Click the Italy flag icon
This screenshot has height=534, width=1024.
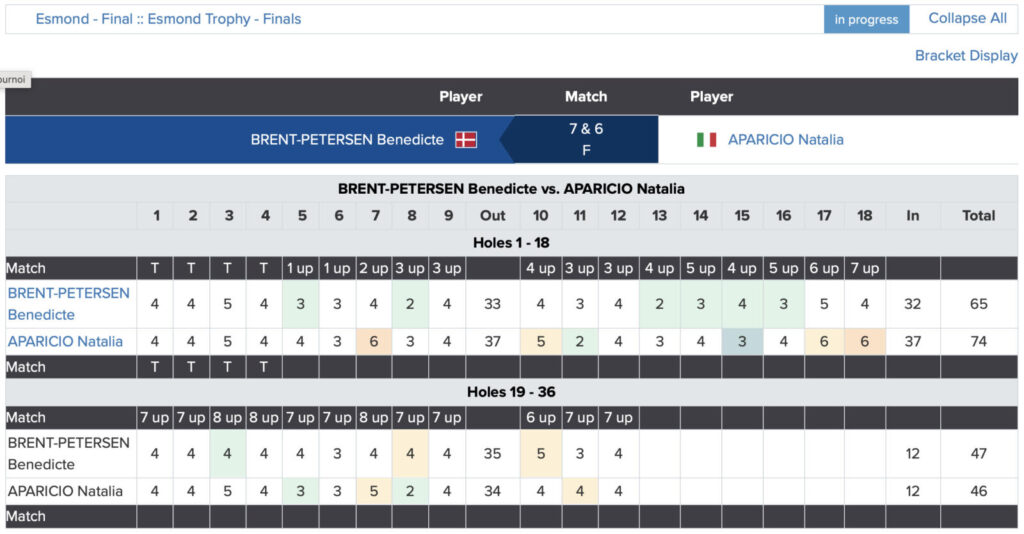click(707, 140)
